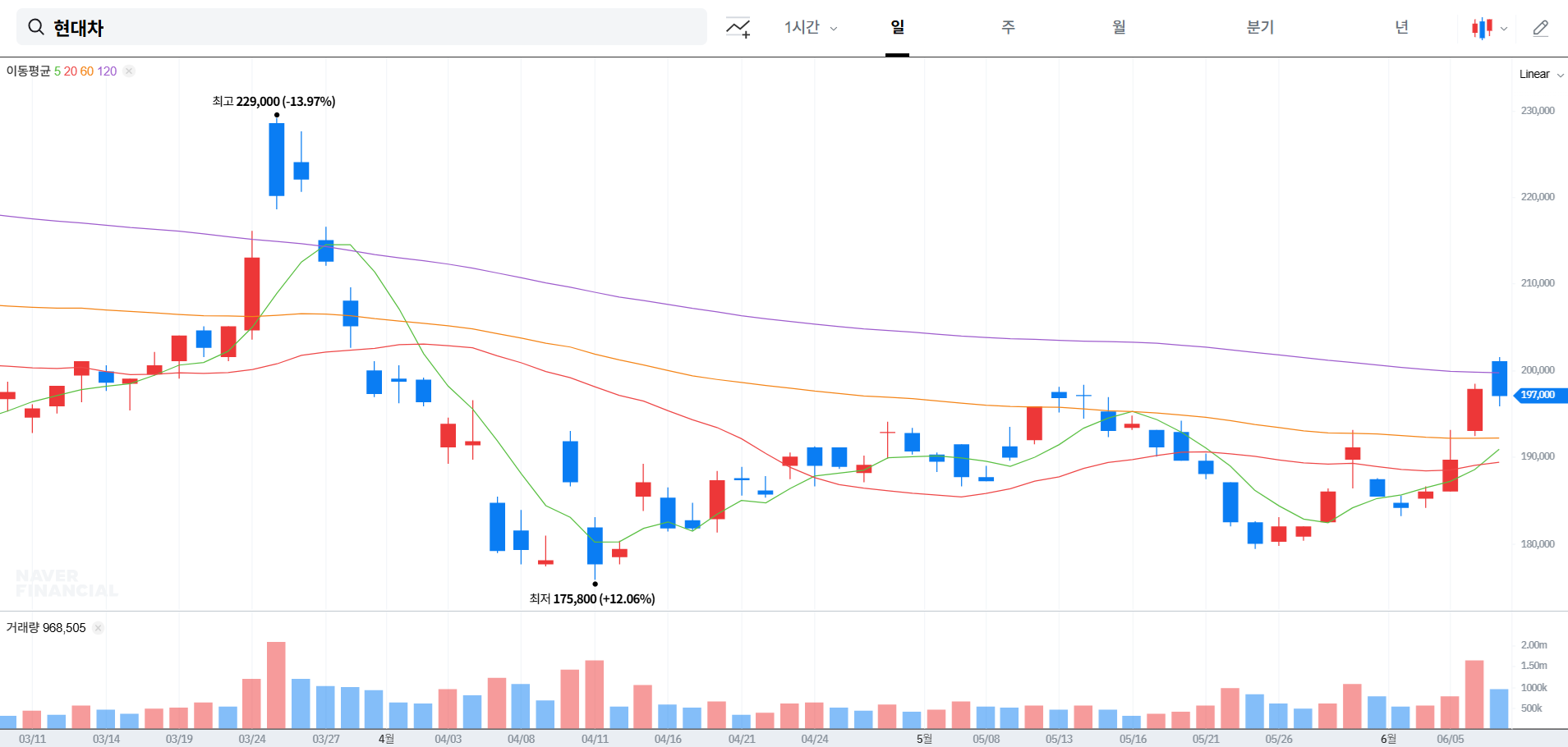The width and height of the screenshot is (1568, 747).
Task: Click the tallest blue candle below the 229,000 high
Action: click(x=277, y=159)
